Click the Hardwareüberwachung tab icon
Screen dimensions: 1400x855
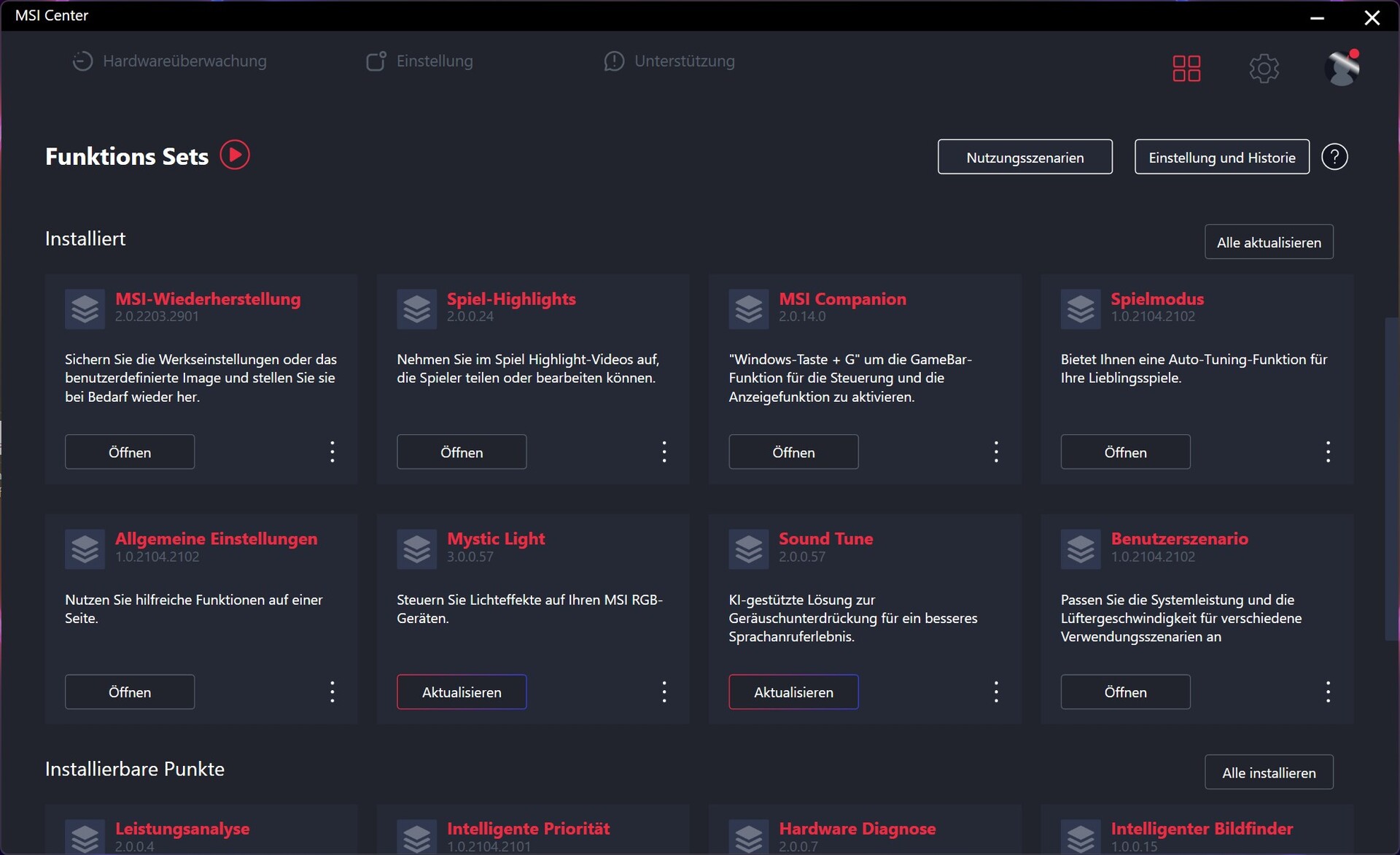click(x=82, y=61)
